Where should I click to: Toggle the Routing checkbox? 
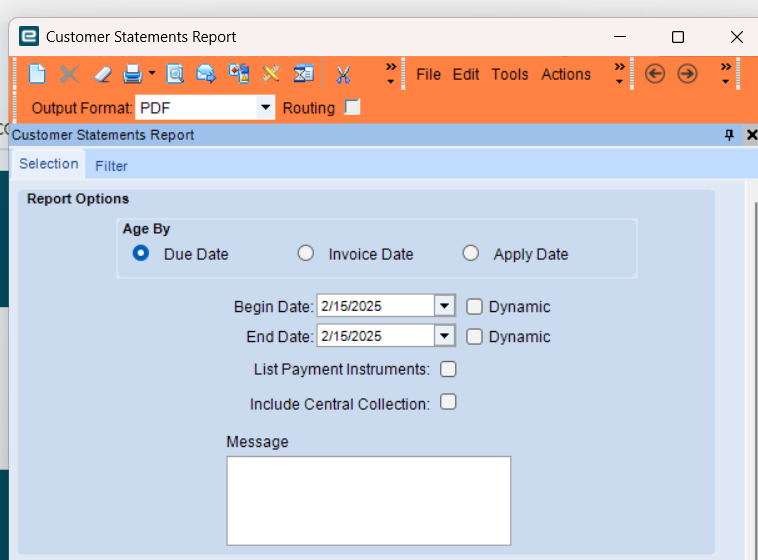pos(352,107)
